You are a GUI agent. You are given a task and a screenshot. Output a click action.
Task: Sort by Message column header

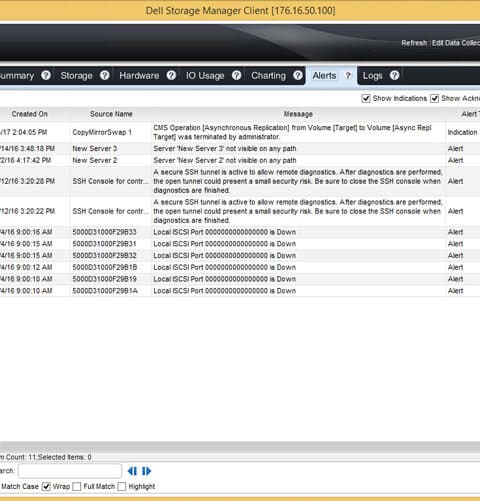point(298,114)
